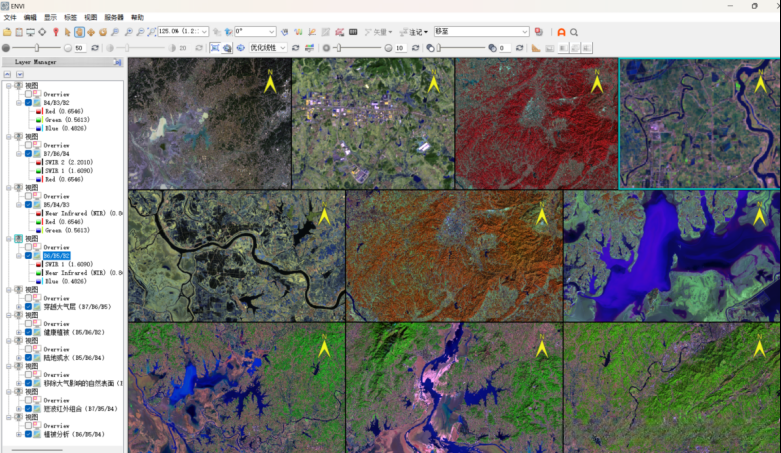Open the zoom percentage dropdown
This screenshot has height=453, width=781.
(204, 32)
